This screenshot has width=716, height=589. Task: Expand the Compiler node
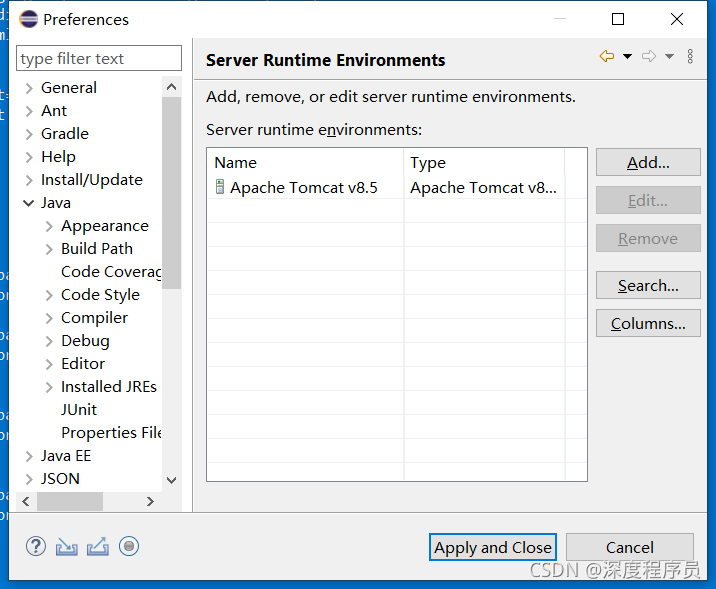click(49, 318)
